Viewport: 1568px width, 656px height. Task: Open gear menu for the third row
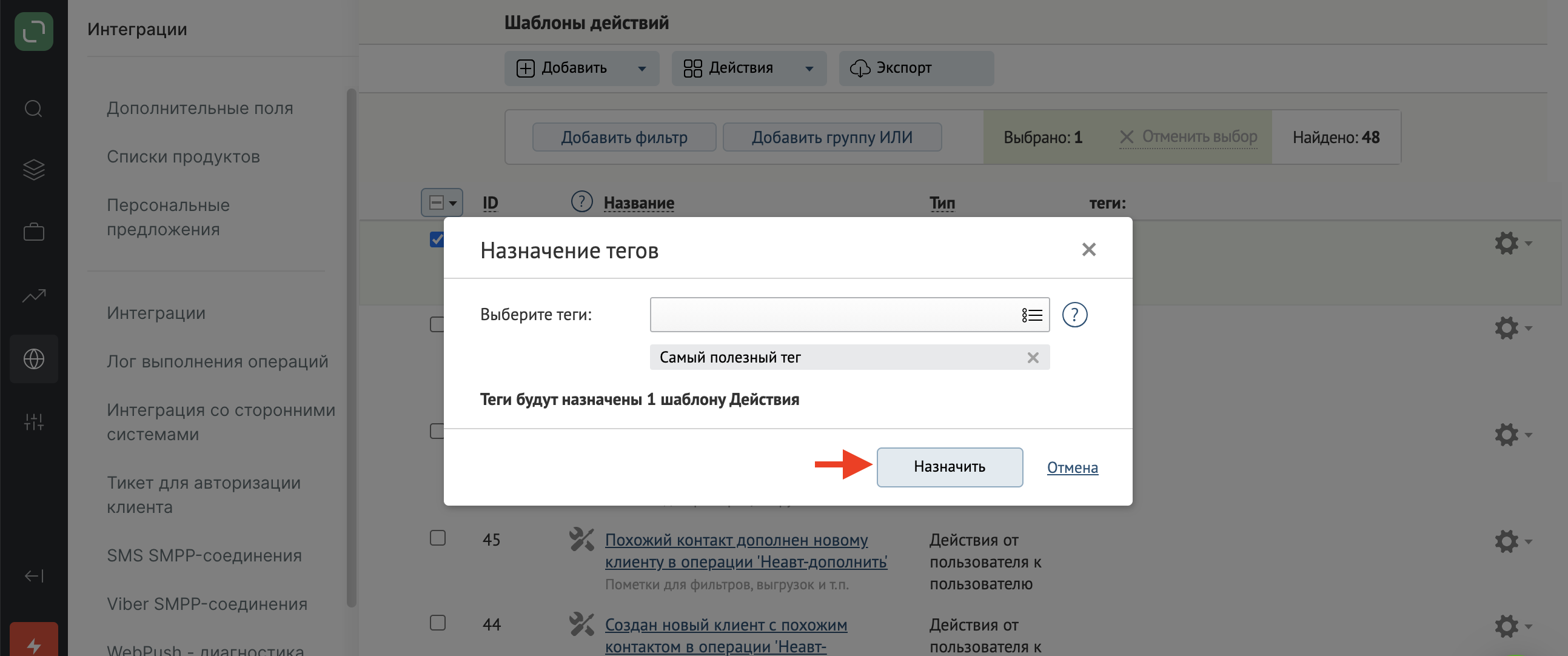(x=1513, y=435)
